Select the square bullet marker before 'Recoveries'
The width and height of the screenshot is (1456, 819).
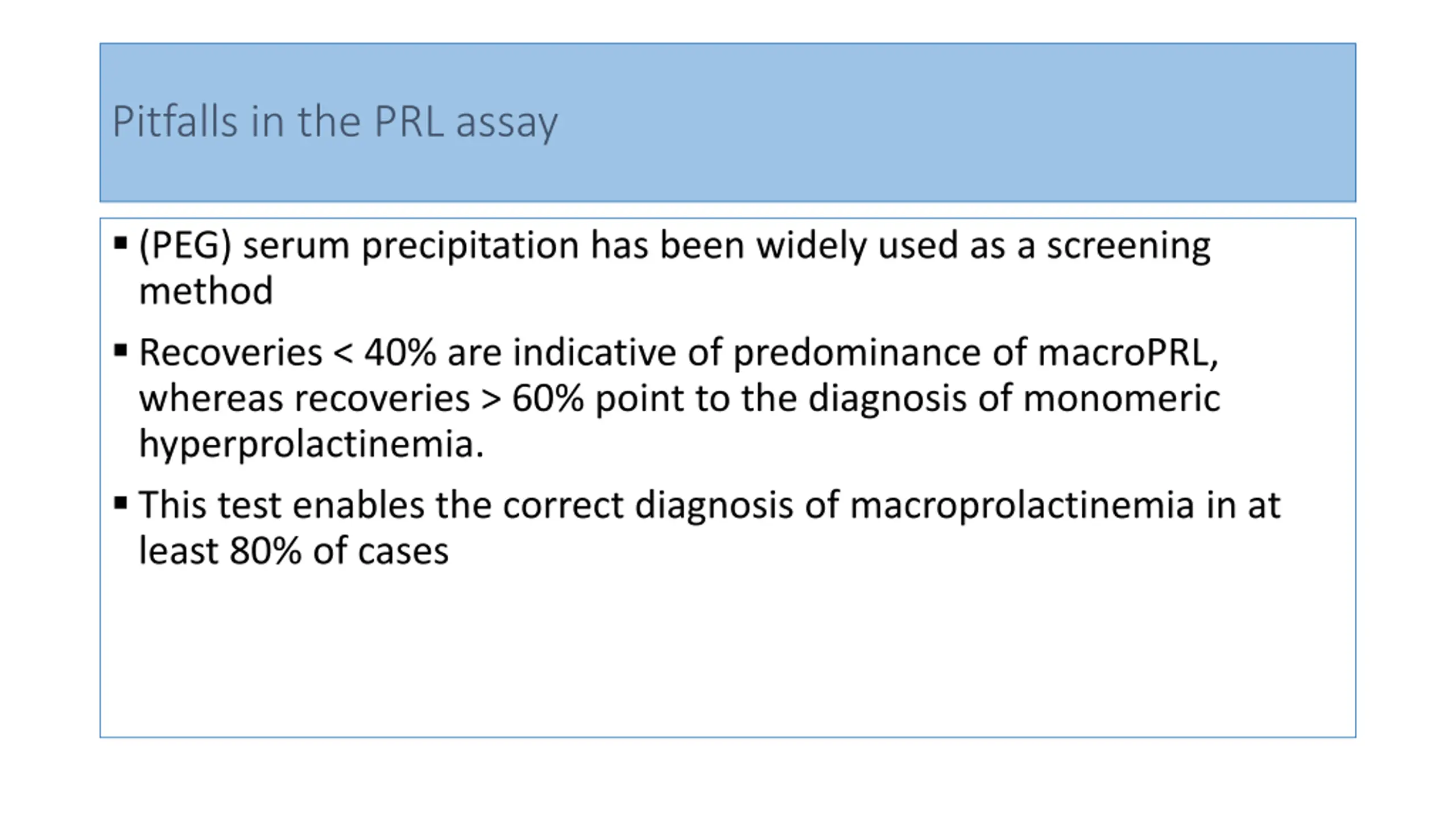(120, 350)
